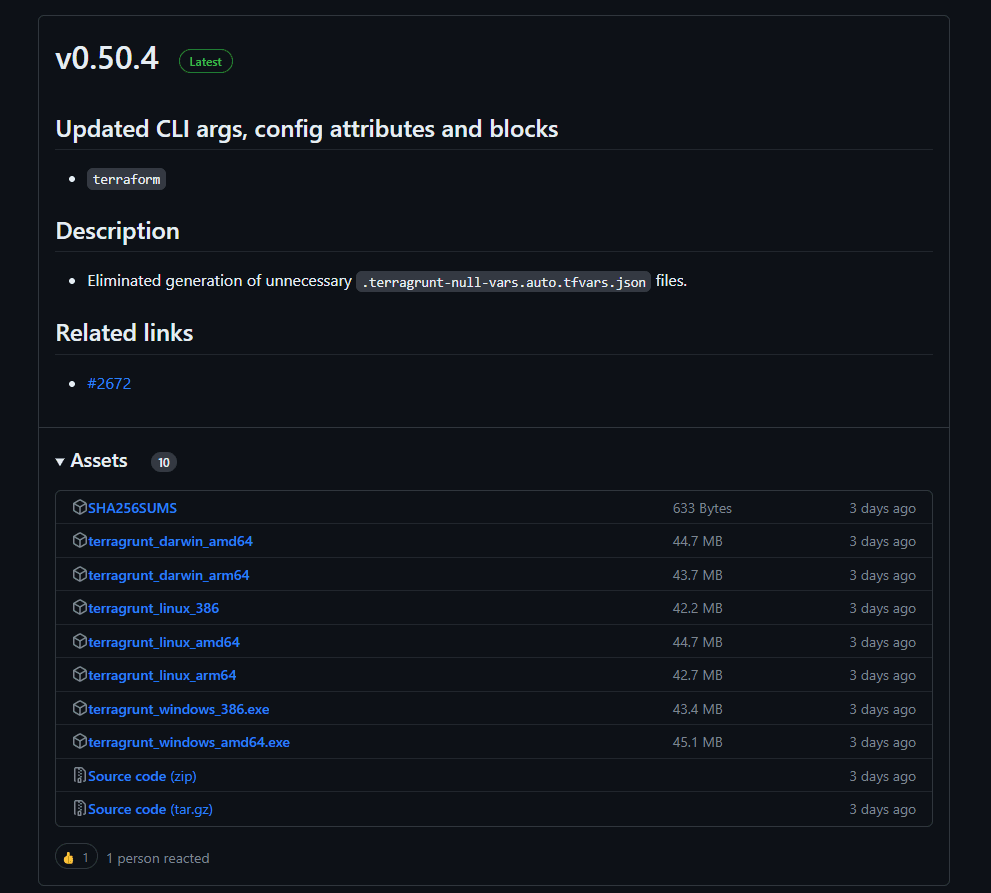The height and width of the screenshot is (893, 991).
Task: Open pull request #2672 link
Action: click(x=109, y=383)
